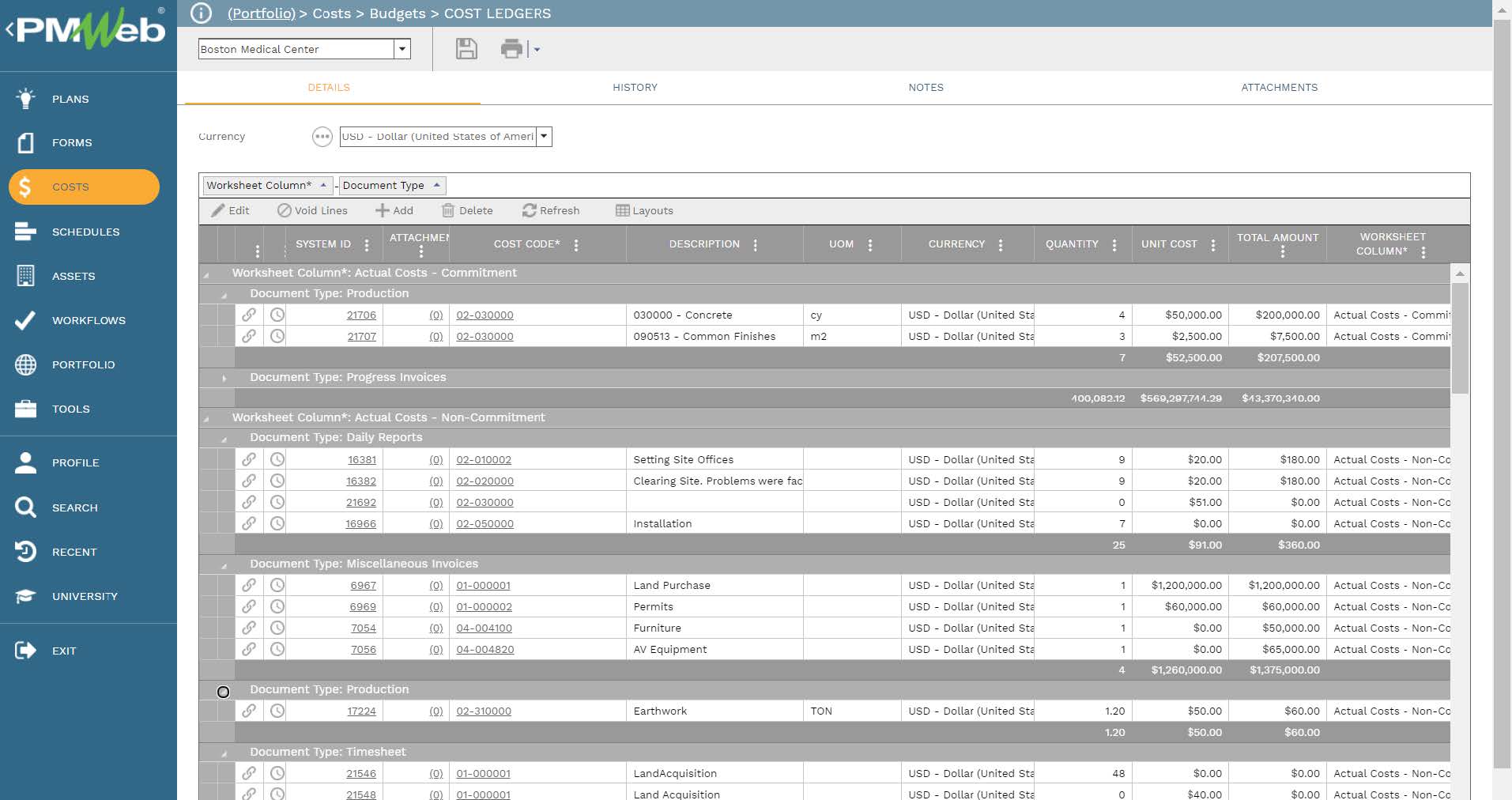Collapse Miscellaneous Invoices document type group
1512x800 pixels.
click(224, 565)
